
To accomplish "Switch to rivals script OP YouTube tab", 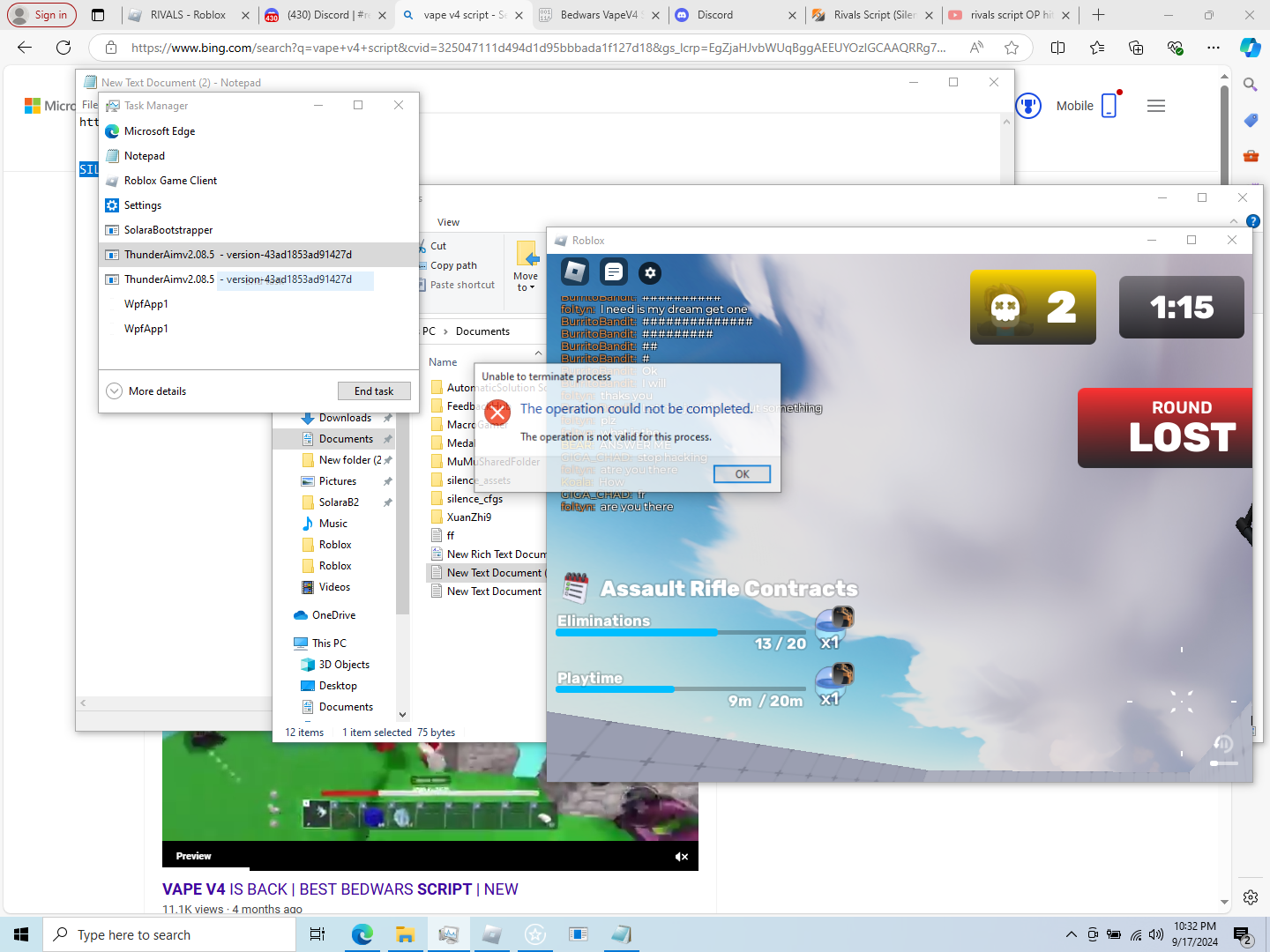I will coord(1010,15).
